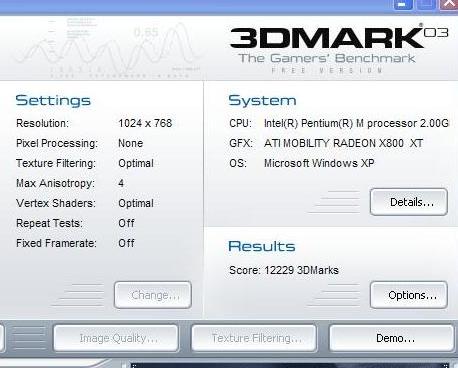Open the Image Quality… button
The width and height of the screenshot is (458, 368).
click(x=115, y=338)
